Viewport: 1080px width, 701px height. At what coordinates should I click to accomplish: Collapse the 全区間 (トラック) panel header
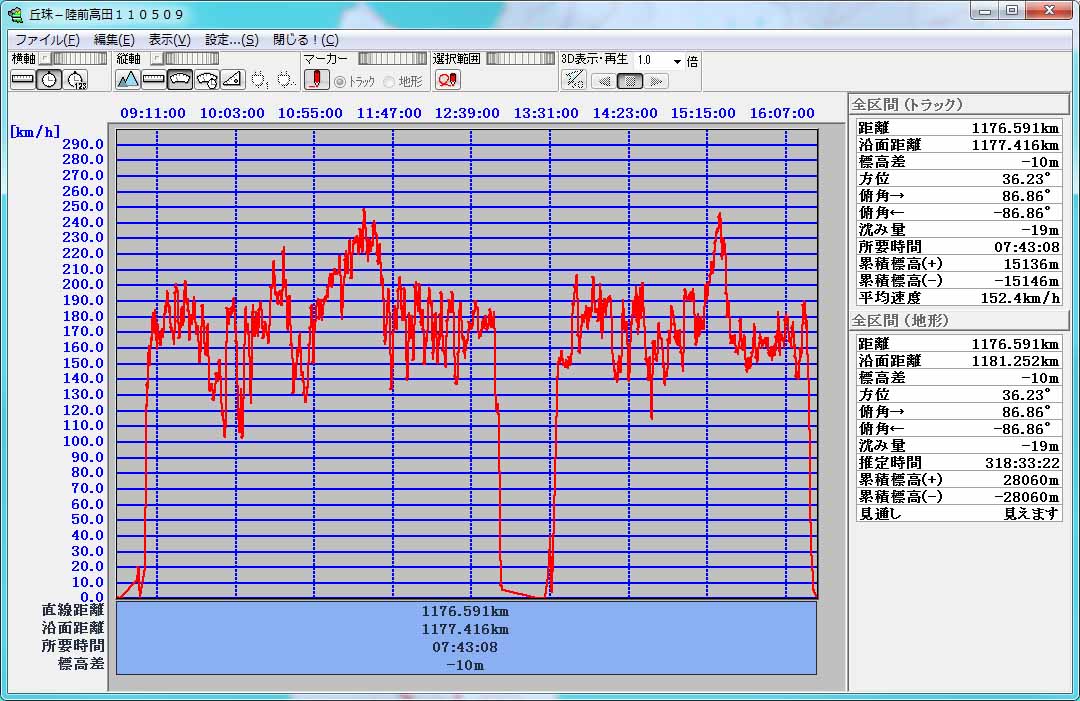pyautogui.click(x=957, y=104)
